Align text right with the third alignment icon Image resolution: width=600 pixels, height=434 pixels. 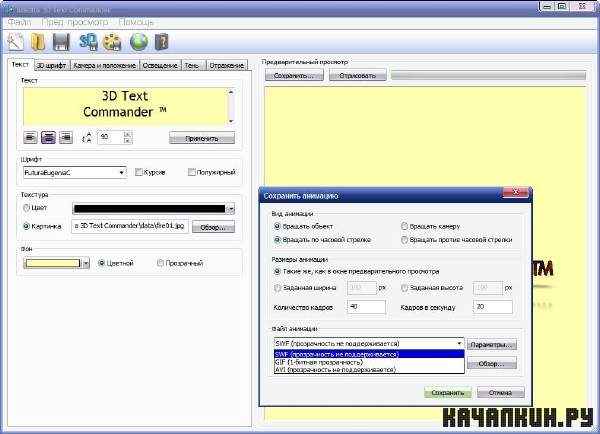66,137
